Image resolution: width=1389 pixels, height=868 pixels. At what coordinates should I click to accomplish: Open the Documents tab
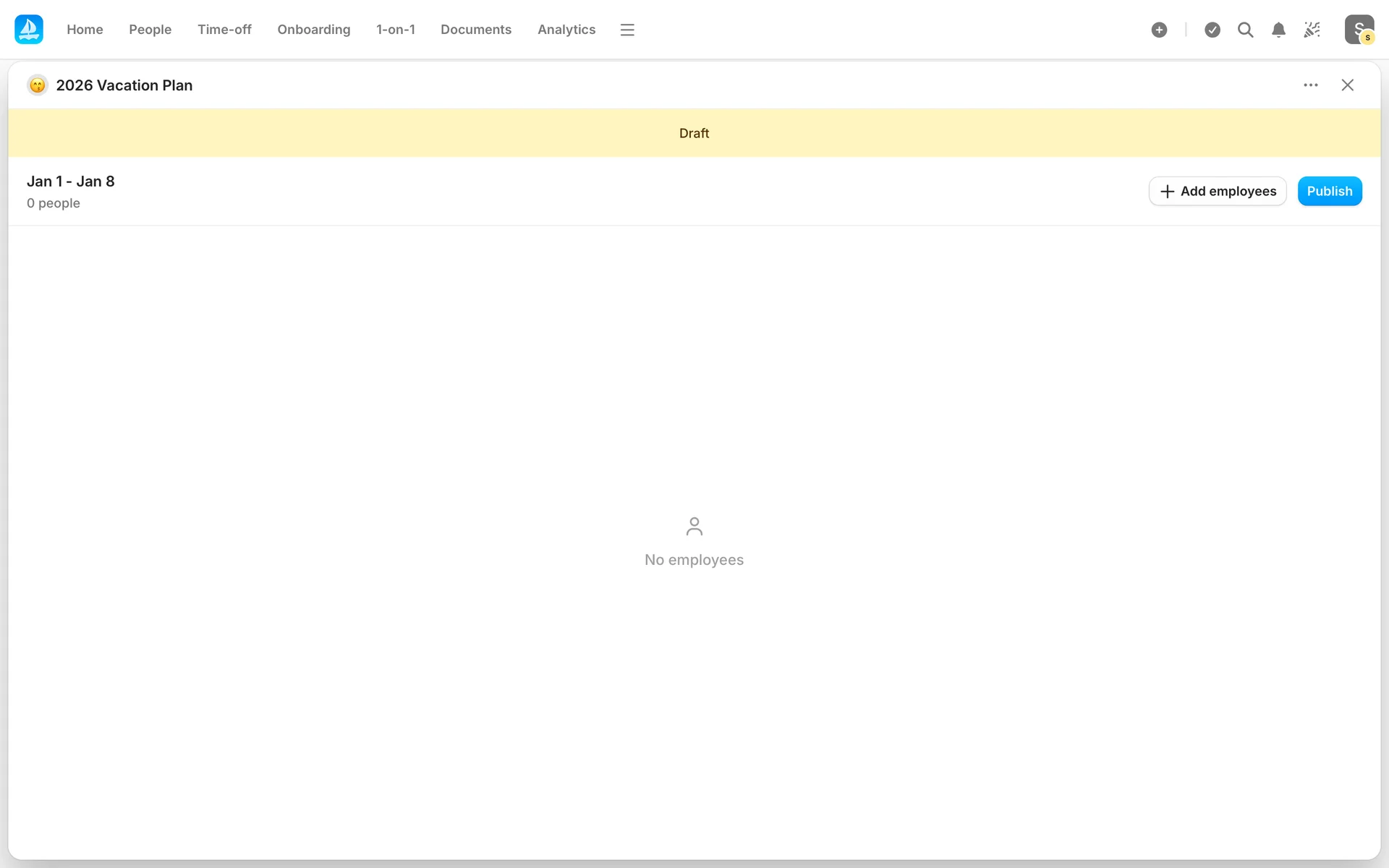475,30
